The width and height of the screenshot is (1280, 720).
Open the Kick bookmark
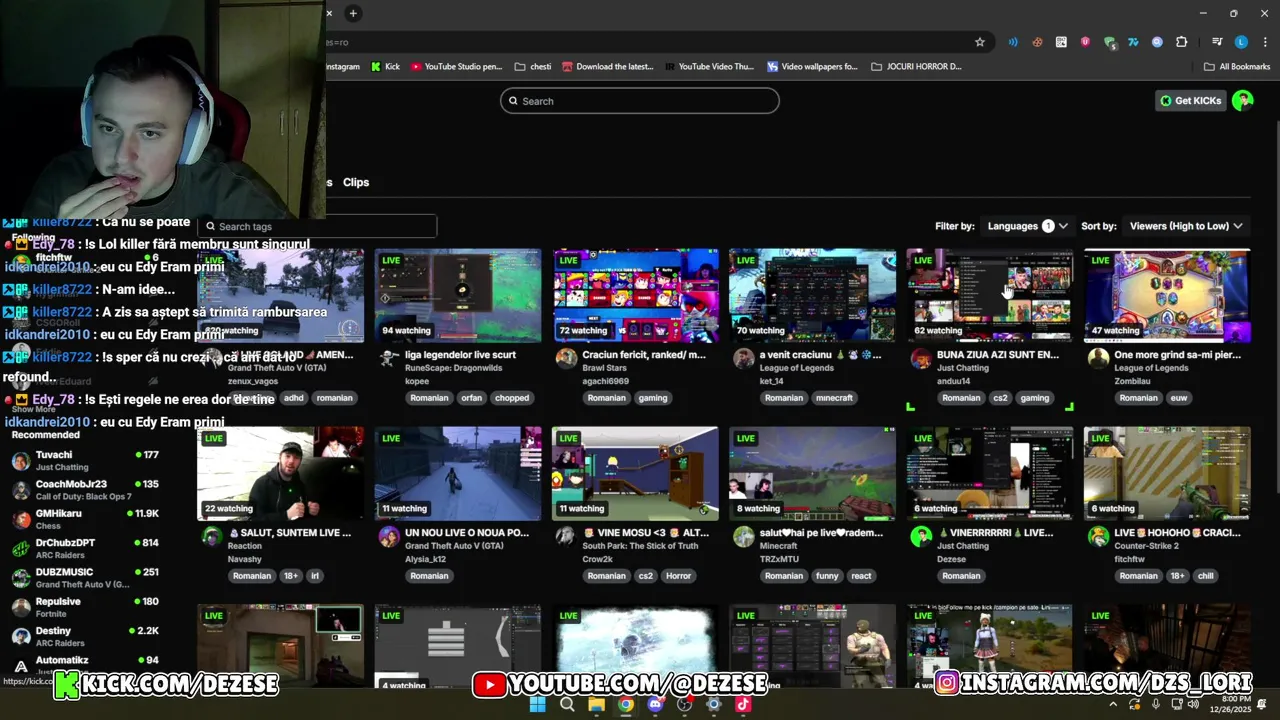pos(385,67)
